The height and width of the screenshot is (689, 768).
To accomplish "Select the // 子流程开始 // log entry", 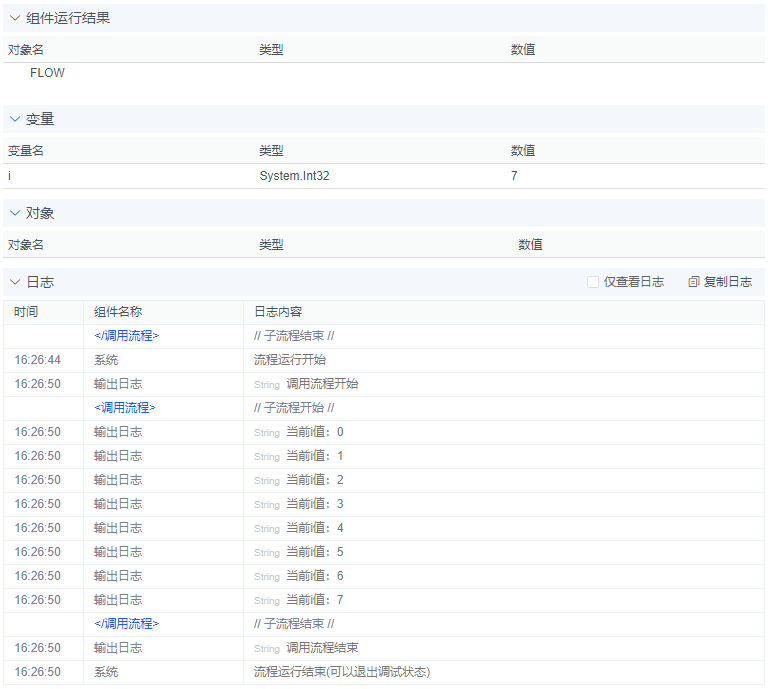I will (x=384, y=408).
